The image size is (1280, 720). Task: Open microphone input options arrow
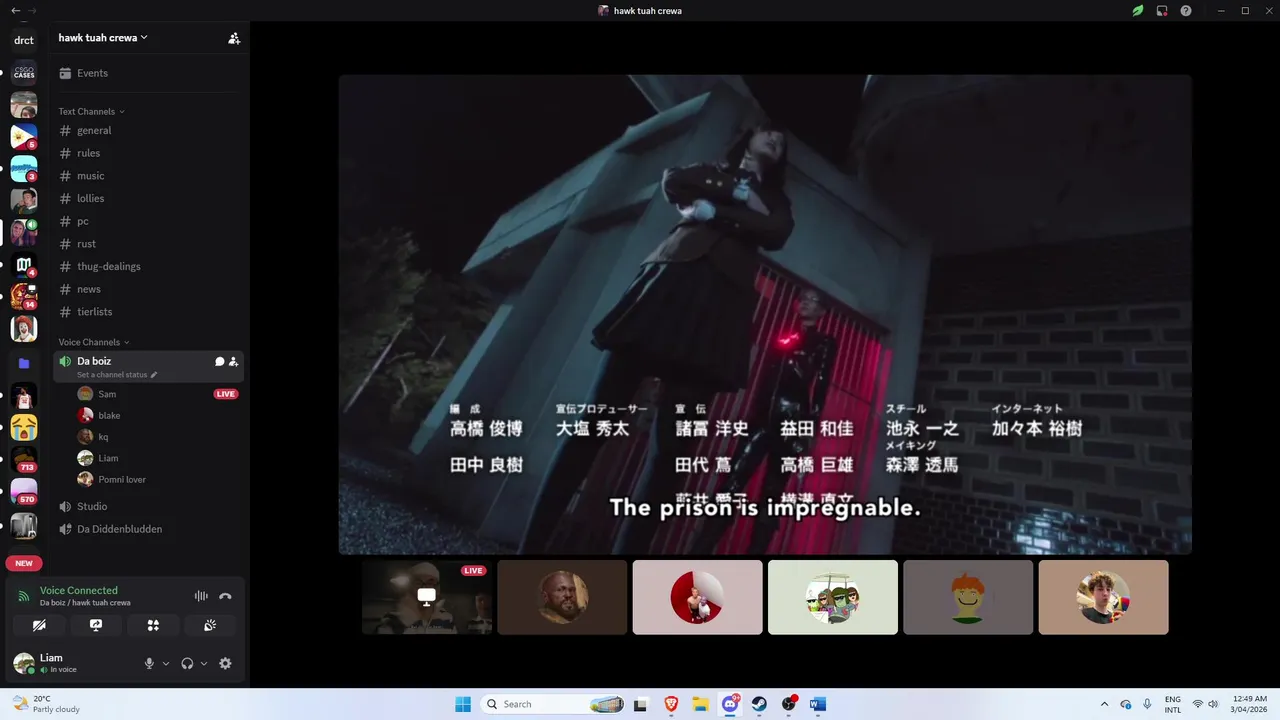click(x=166, y=664)
